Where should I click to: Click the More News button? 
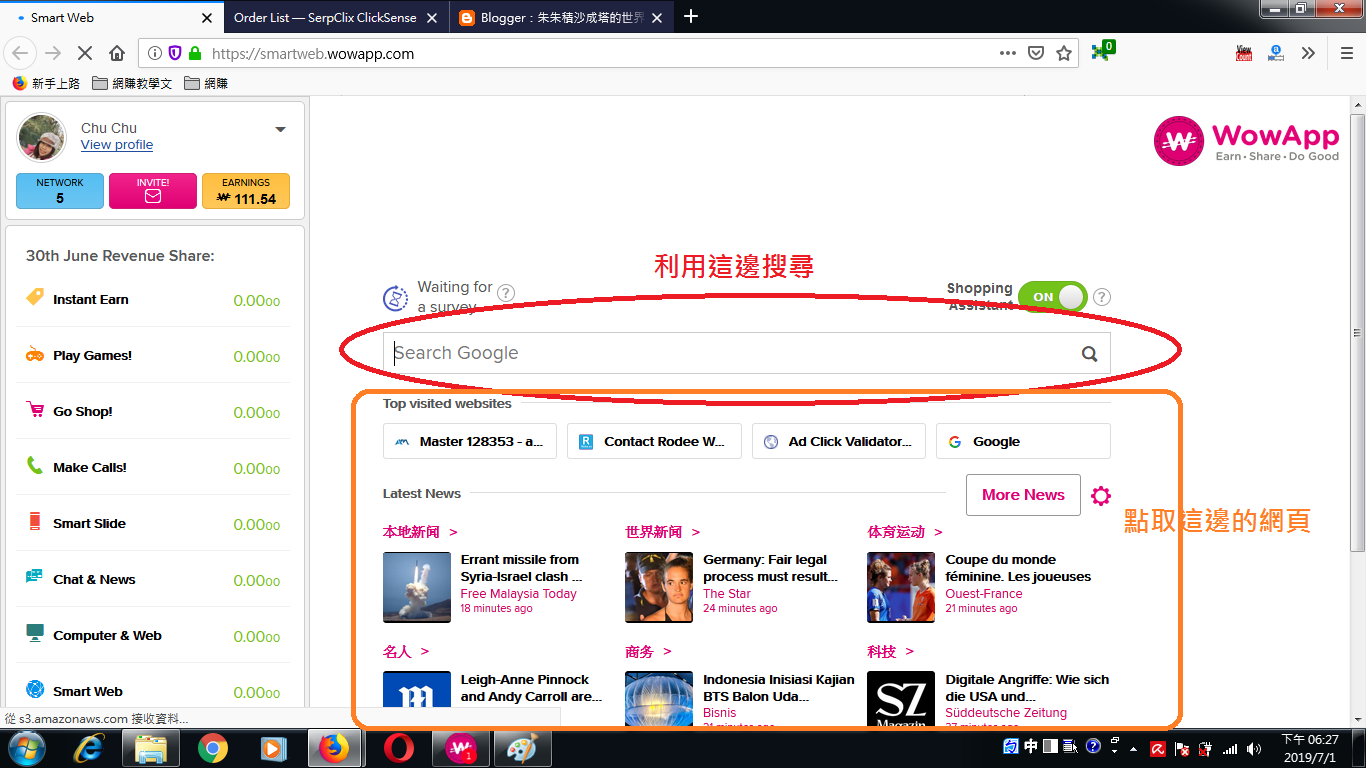(x=1023, y=495)
